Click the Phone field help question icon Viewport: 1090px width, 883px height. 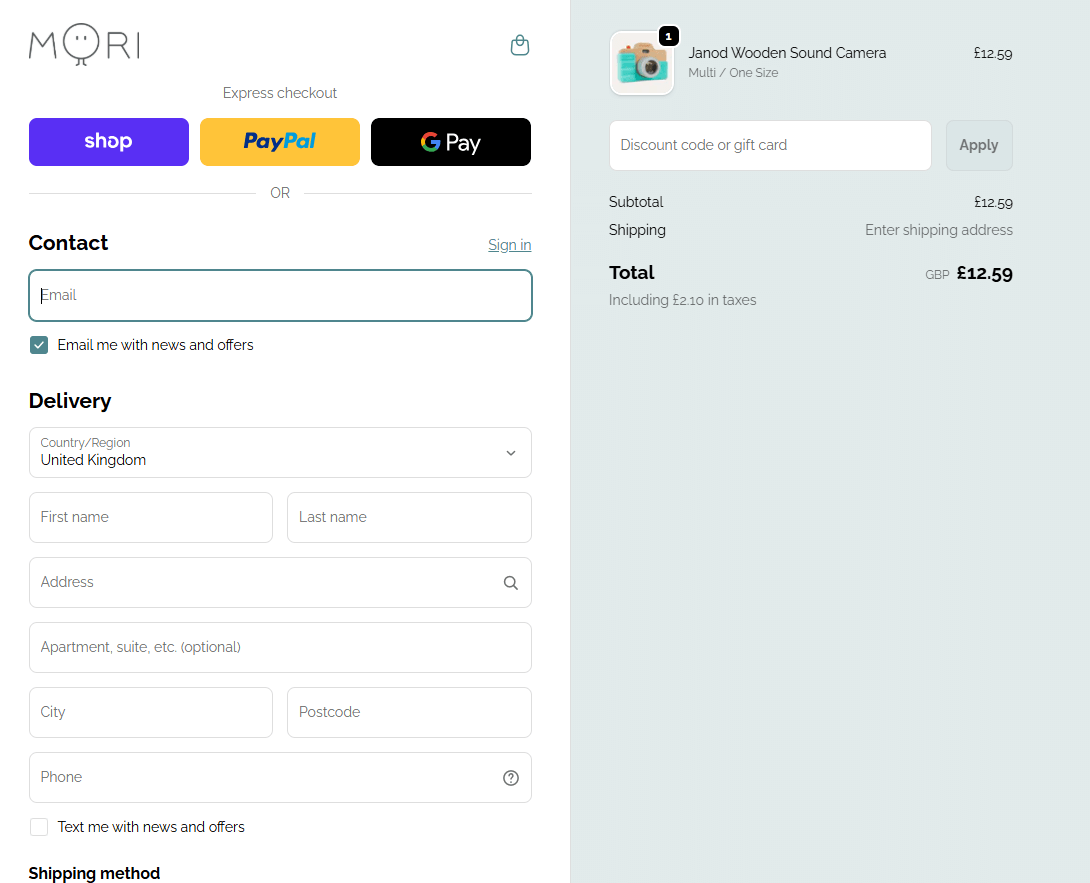(x=510, y=778)
